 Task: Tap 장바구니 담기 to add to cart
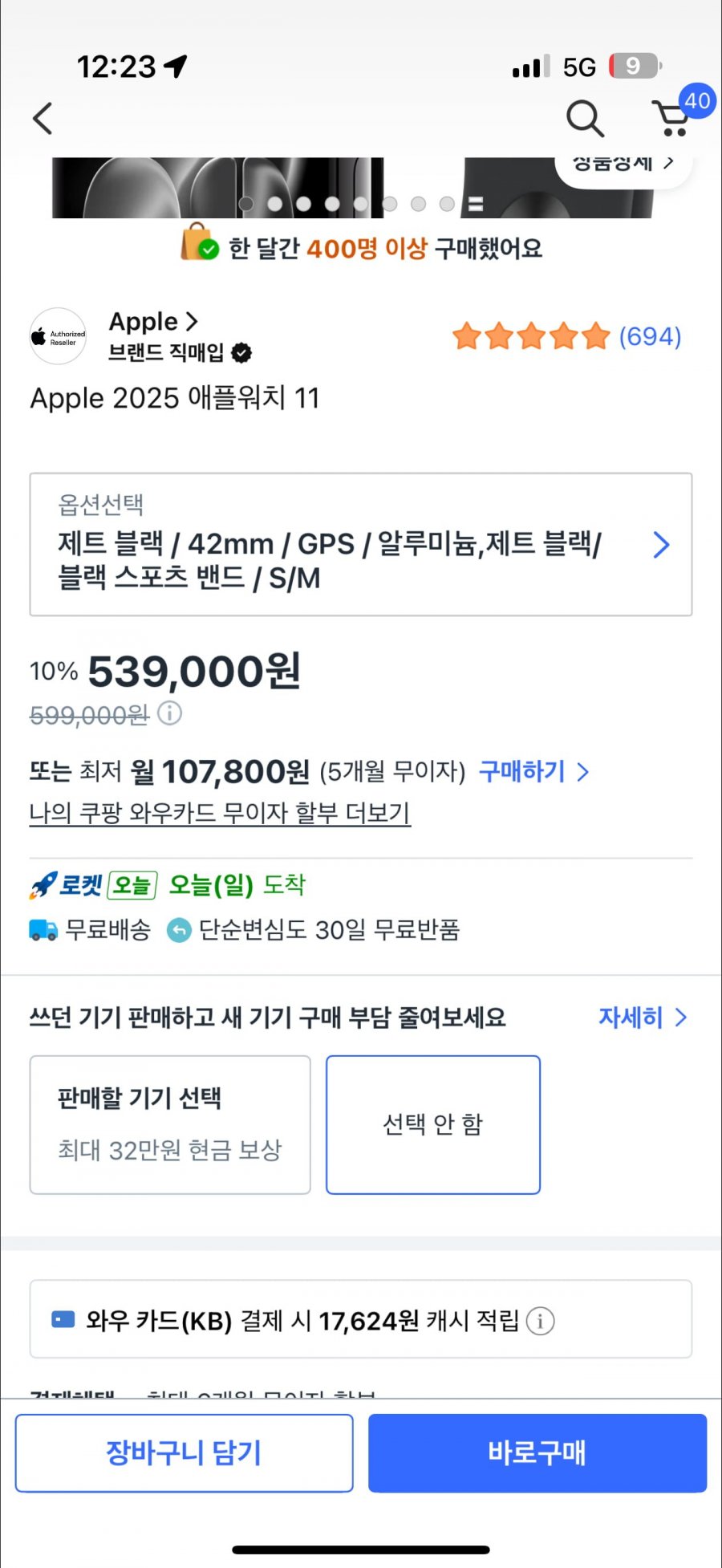tap(184, 1452)
